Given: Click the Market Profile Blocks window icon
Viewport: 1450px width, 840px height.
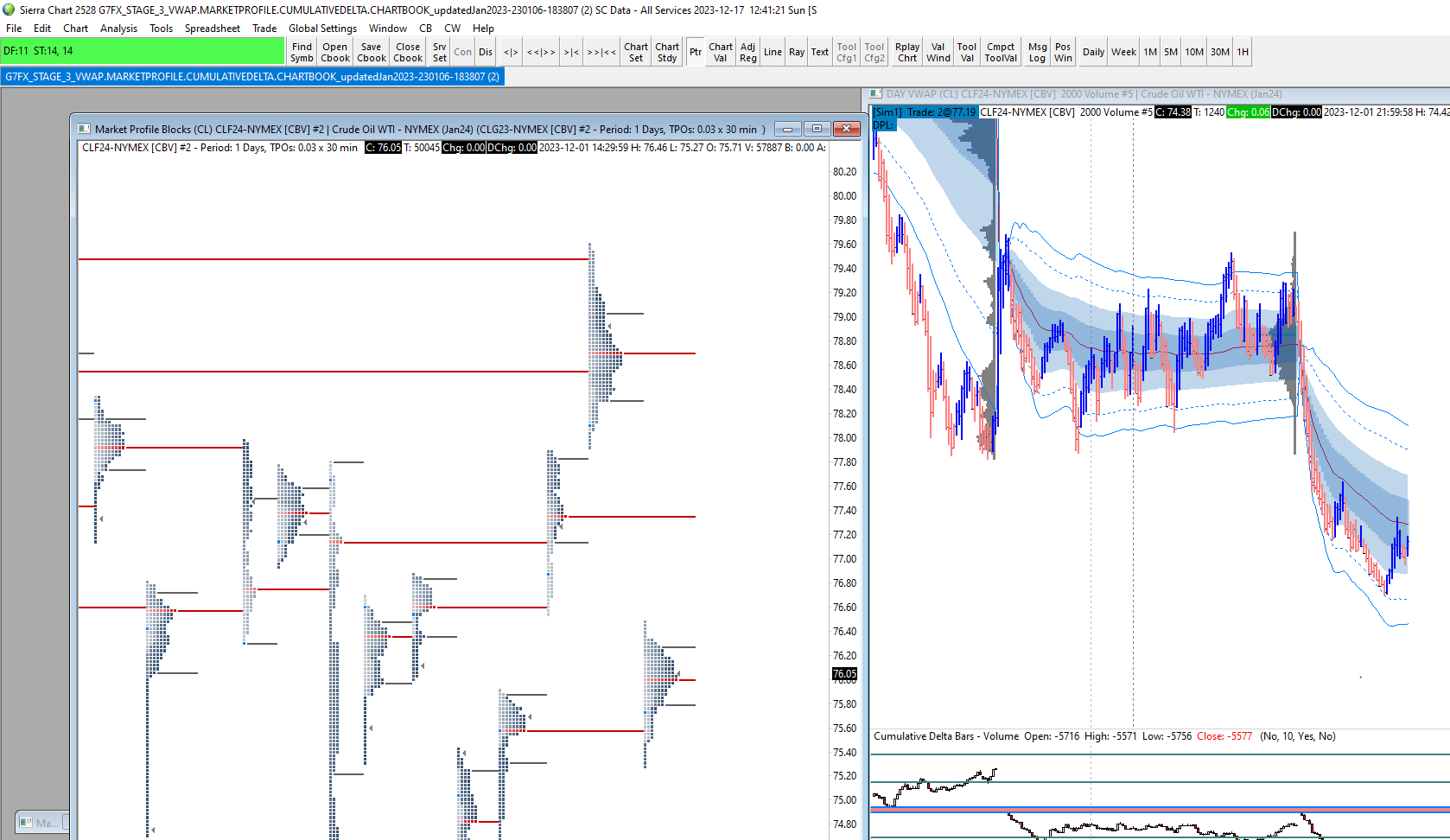Looking at the screenshot, I should [84, 129].
